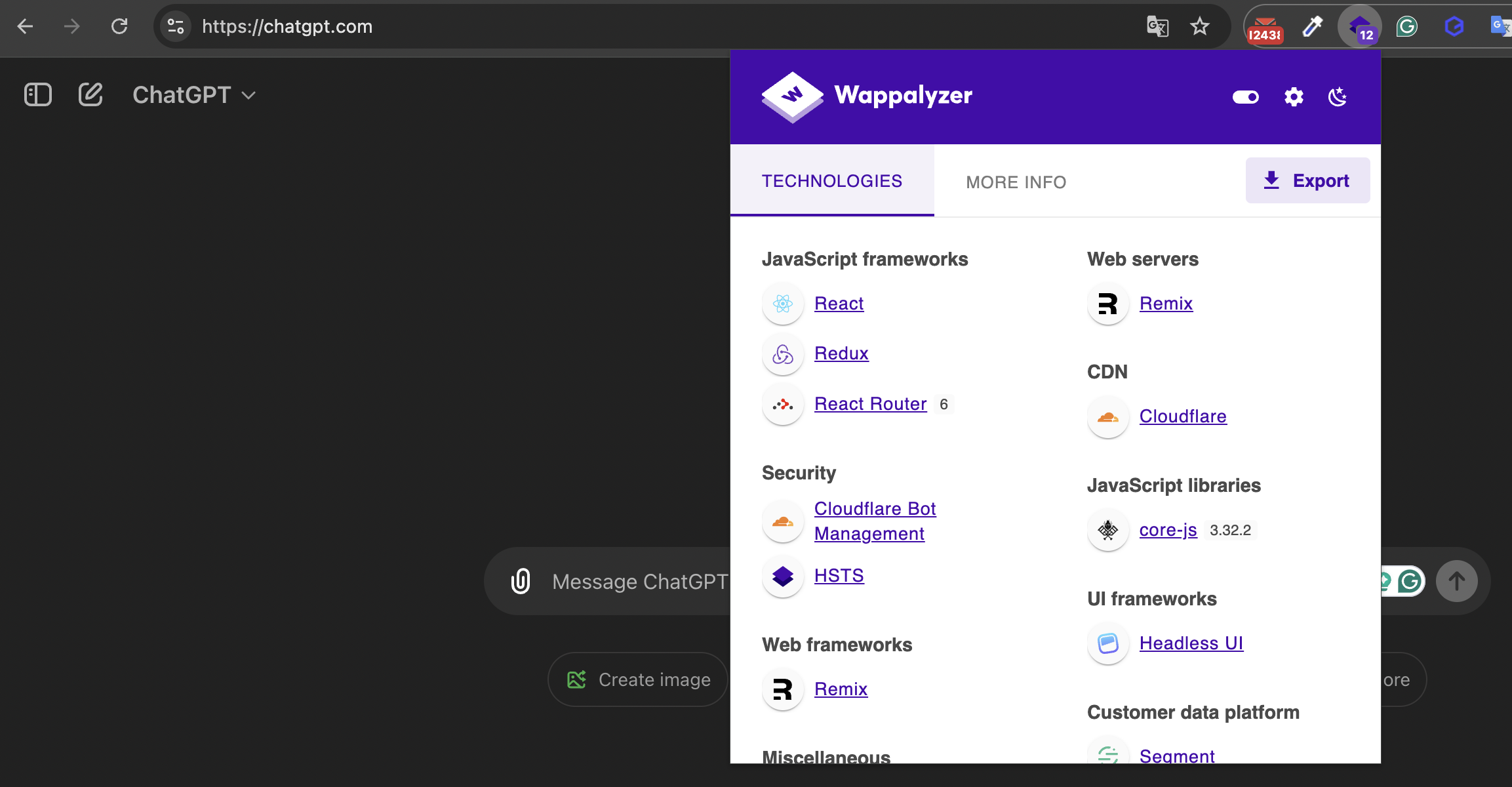Image resolution: width=1512 pixels, height=787 pixels.
Task: Open the React Router link
Action: click(870, 404)
